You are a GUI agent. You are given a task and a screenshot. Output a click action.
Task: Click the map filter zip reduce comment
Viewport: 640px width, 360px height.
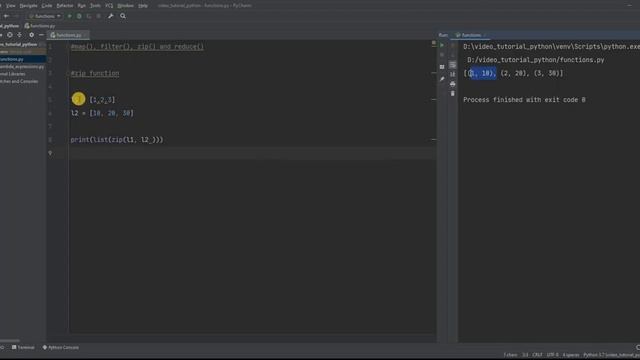point(137,47)
